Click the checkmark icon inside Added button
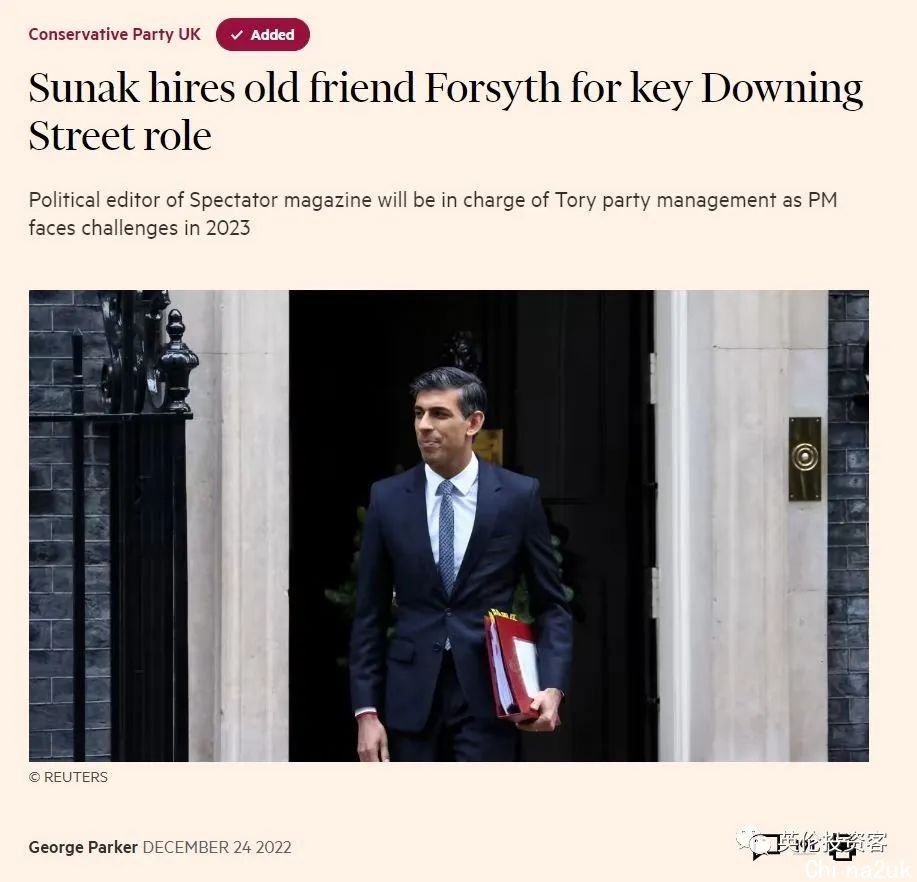Screen dimensions: 917x882 coord(237,35)
